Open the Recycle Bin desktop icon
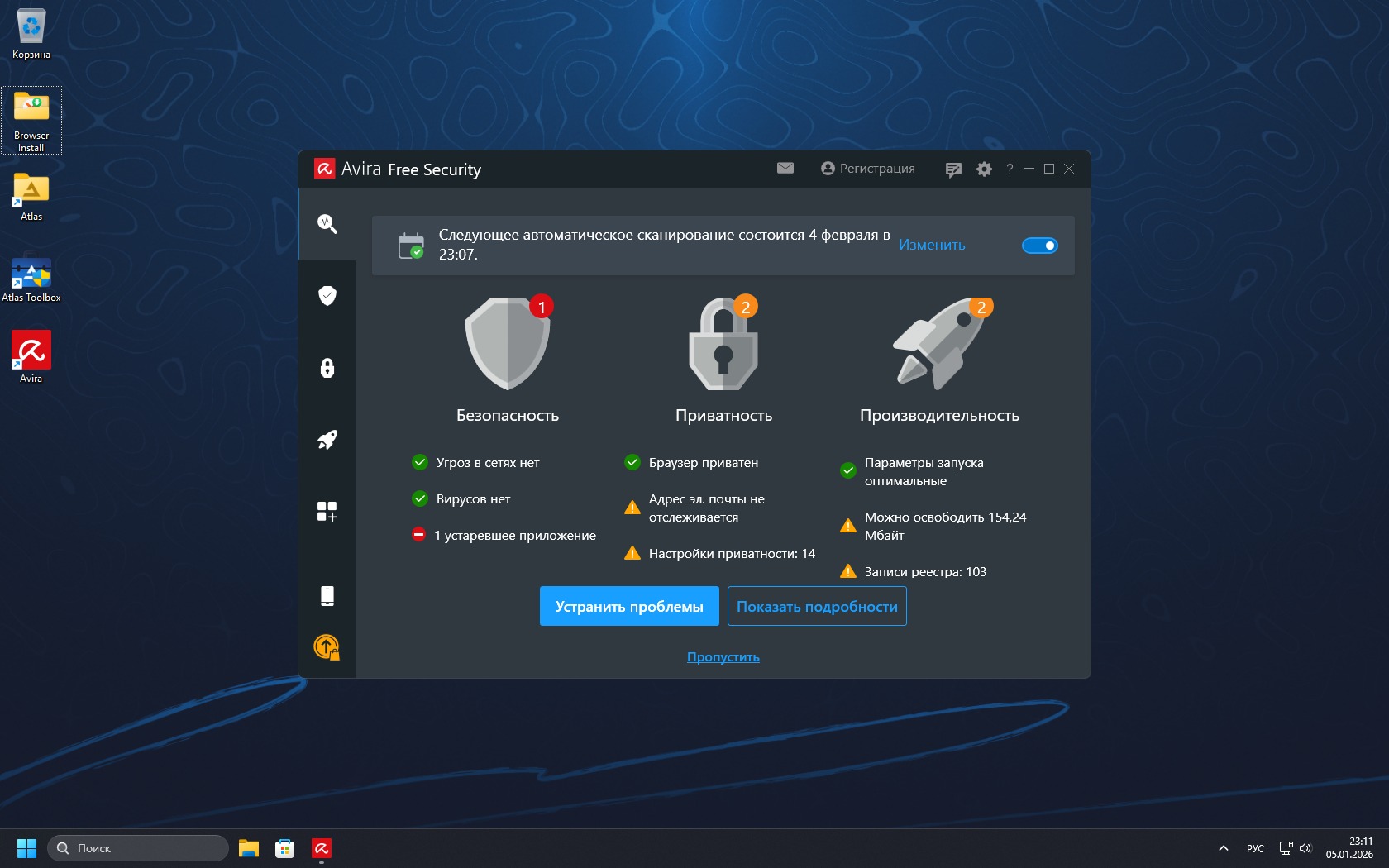Screen dimensions: 1389x868 coord(31,35)
